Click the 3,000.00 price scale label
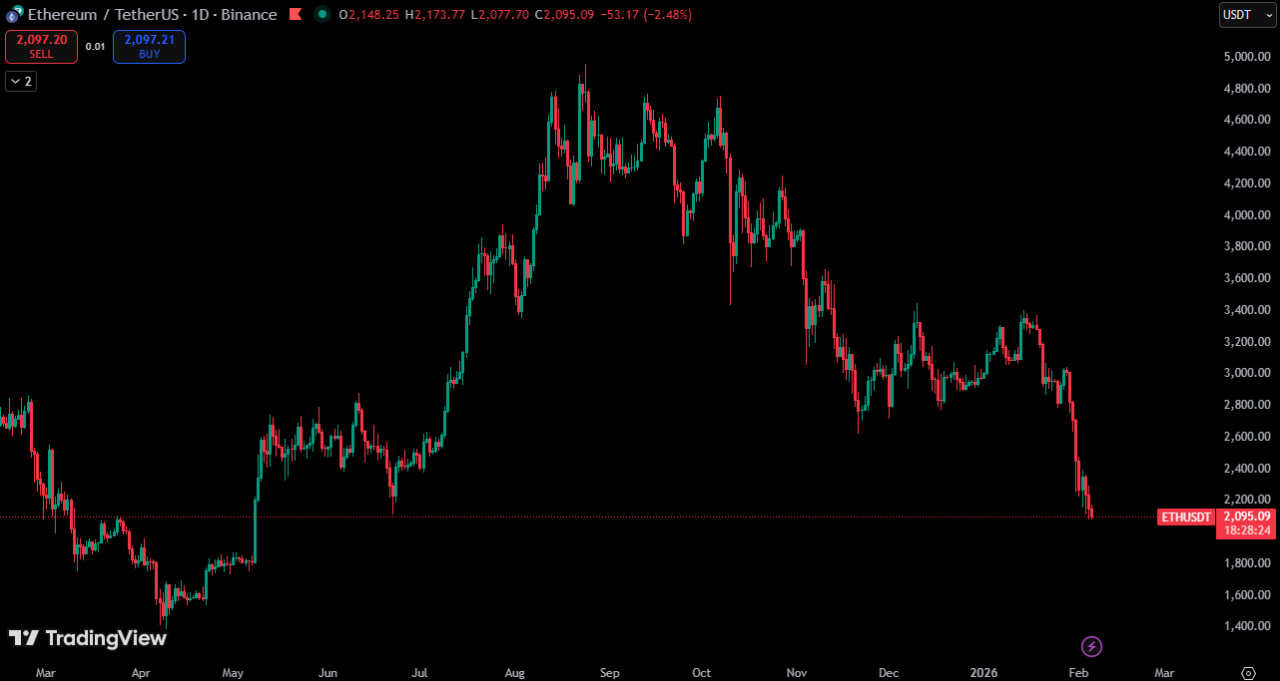This screenshot has width=1280, height=681. click(1246, 373)
